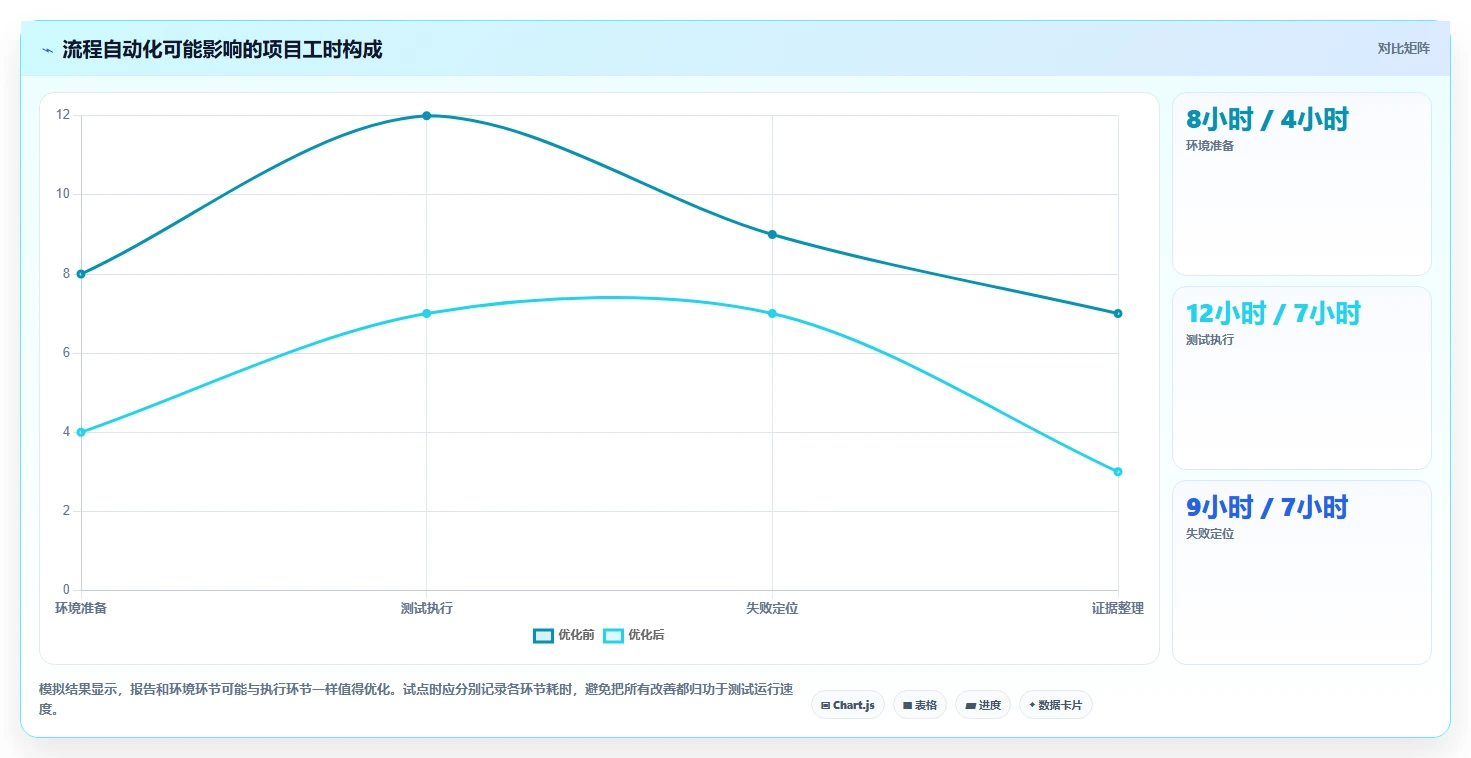This screenshot has height=758, width=1471.
Task: Click the 证据整理 x-axis label
Action: pyautogui.click(x=1118, y=608)
